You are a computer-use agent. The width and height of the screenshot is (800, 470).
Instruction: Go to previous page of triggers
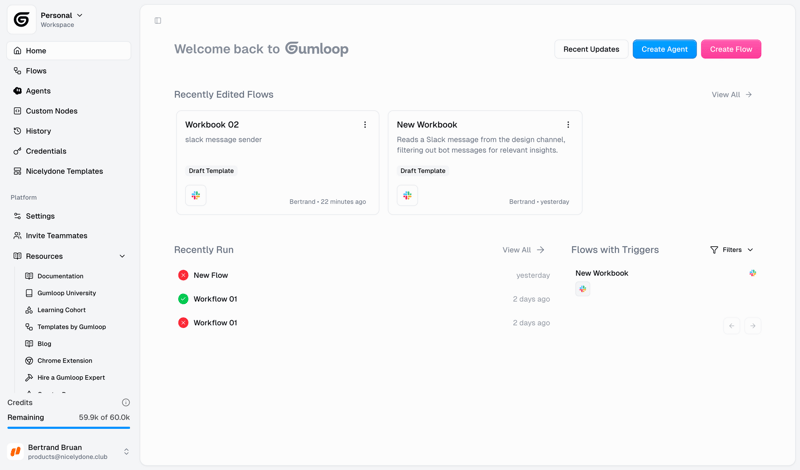732,326
